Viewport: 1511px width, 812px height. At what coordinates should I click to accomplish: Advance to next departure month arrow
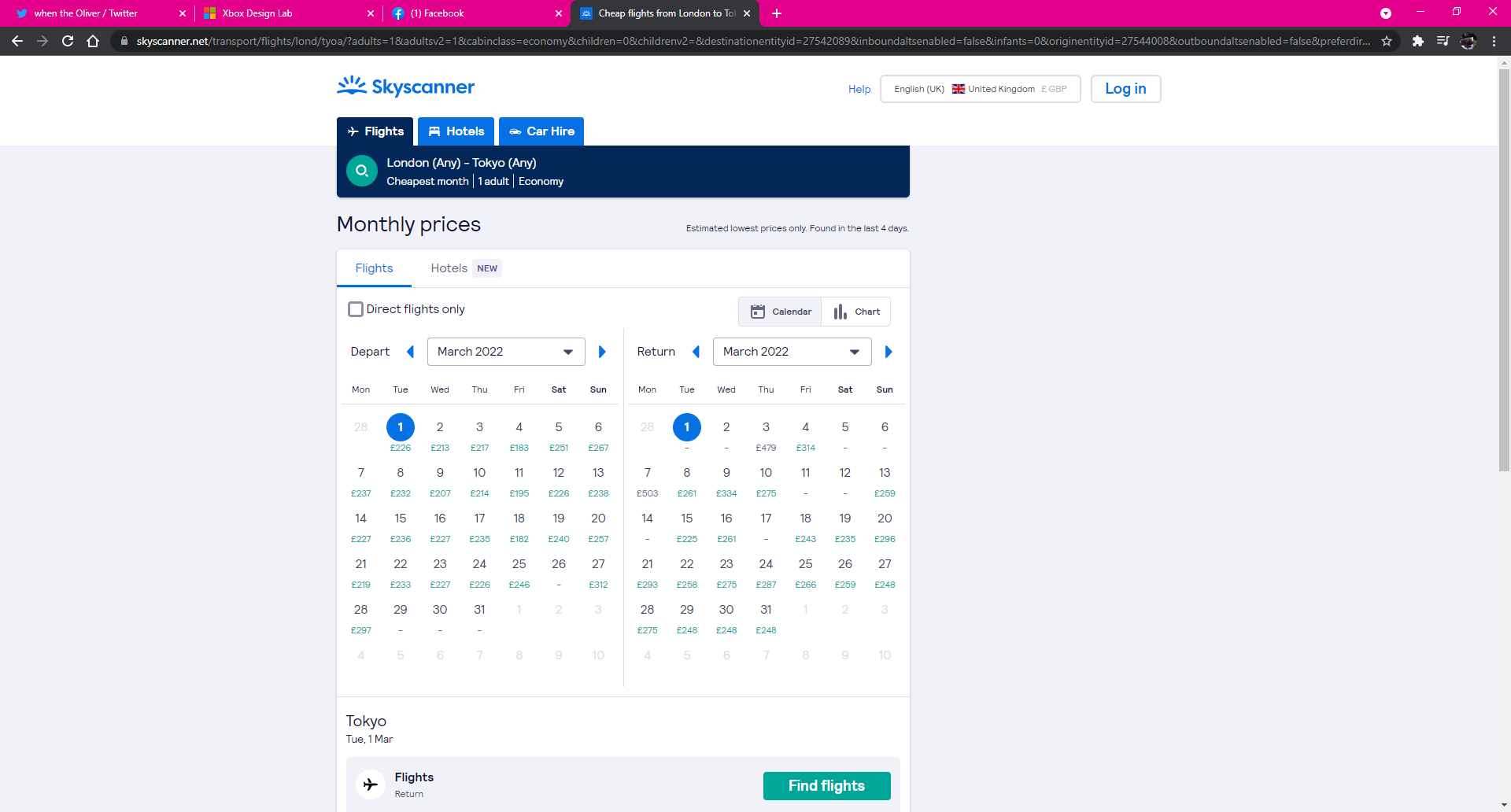point(602,352)
